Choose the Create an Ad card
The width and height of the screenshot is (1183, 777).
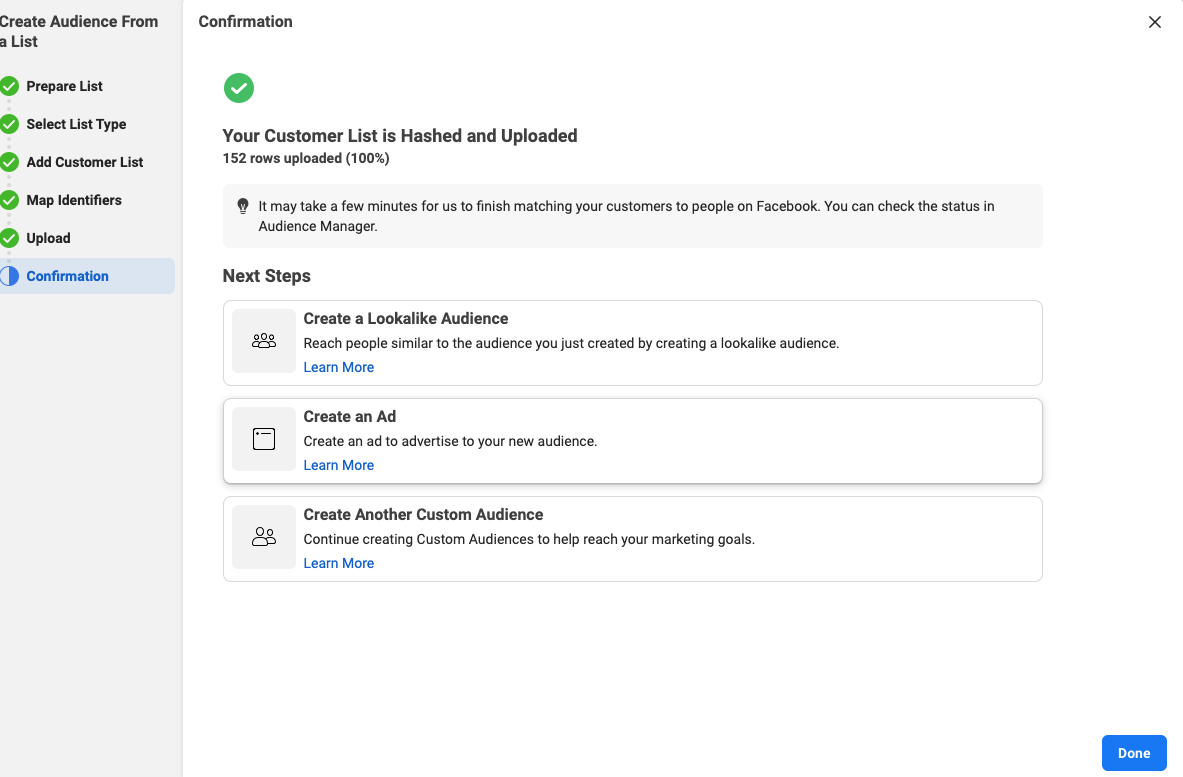632,441
